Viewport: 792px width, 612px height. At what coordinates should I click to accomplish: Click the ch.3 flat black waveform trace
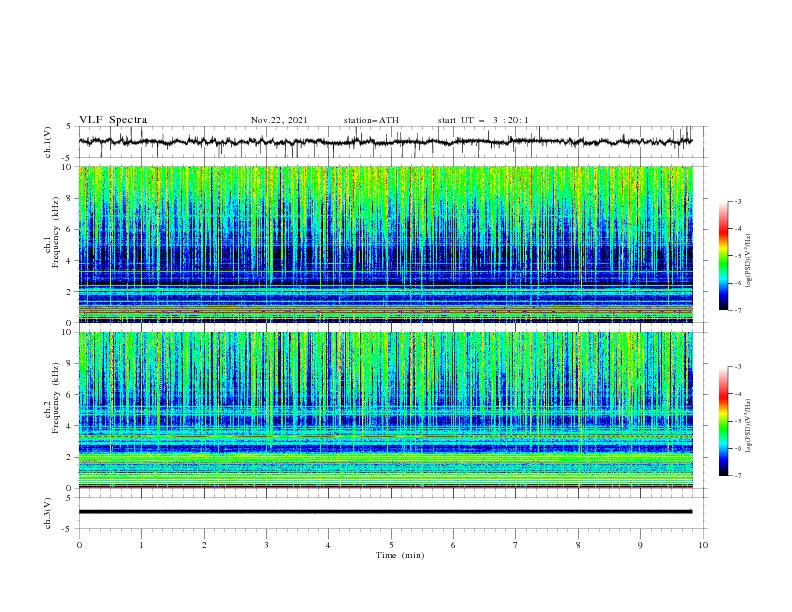coord(385,512)
